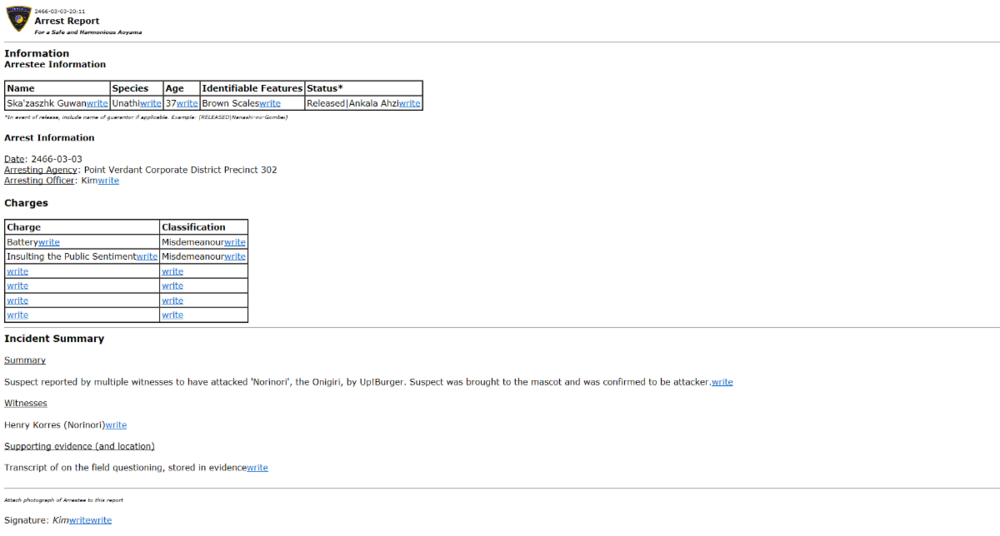Click first write link after Signature Kim
This screenshot has height=536, width=1000.
pos(80,520)
